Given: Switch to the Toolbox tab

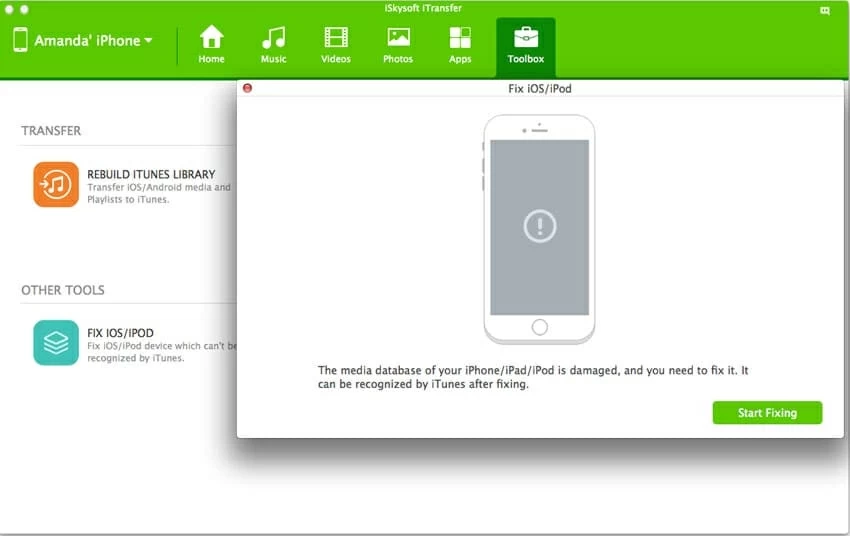Looking at the screenshot, I should pos(525,45).
